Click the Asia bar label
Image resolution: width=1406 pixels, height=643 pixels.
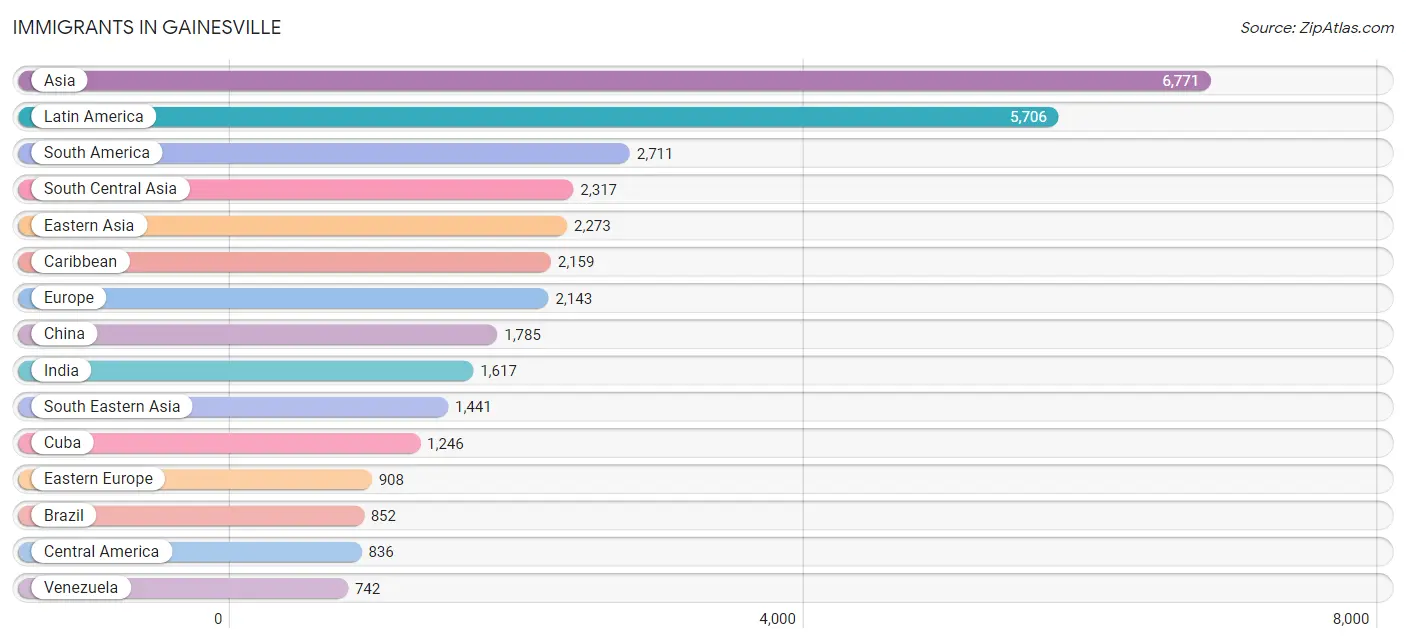coord(59,80)
